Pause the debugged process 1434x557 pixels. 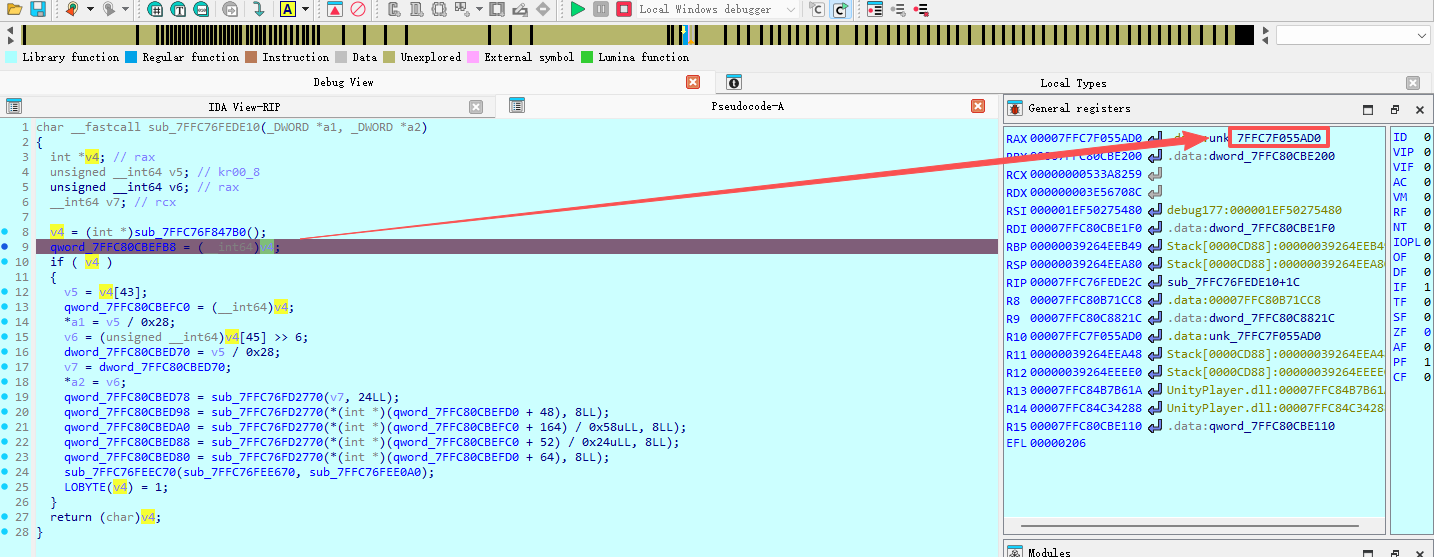point(601,9)
